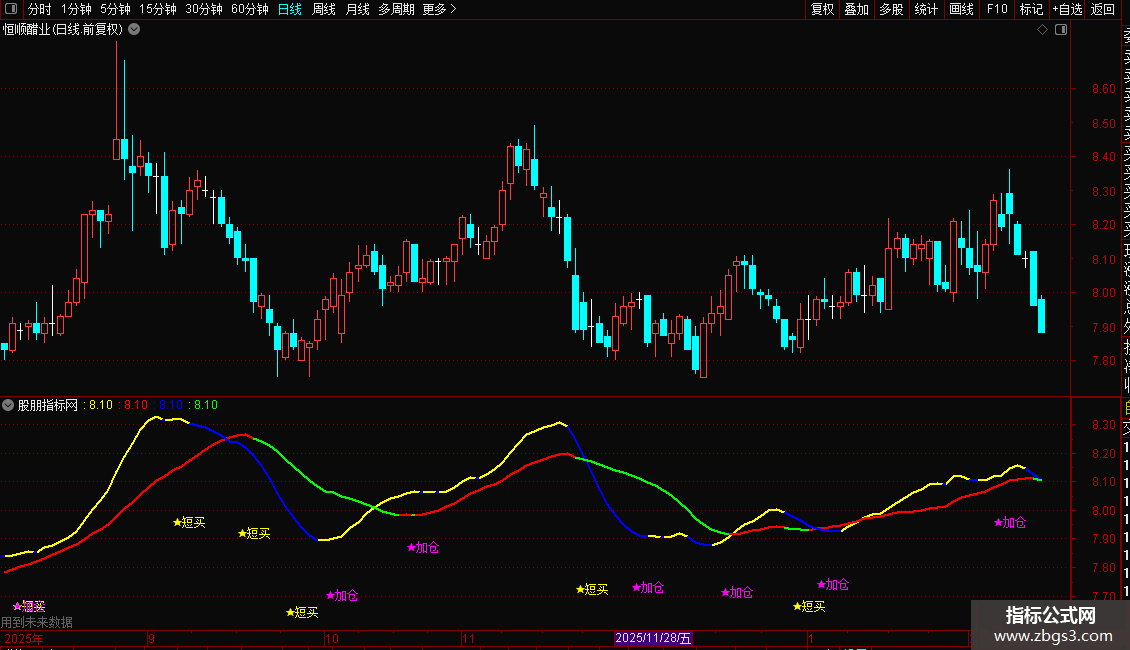Open the 画线 drawing tools
The height and width of the screenshot is (650, 1130).
(961, 9)
